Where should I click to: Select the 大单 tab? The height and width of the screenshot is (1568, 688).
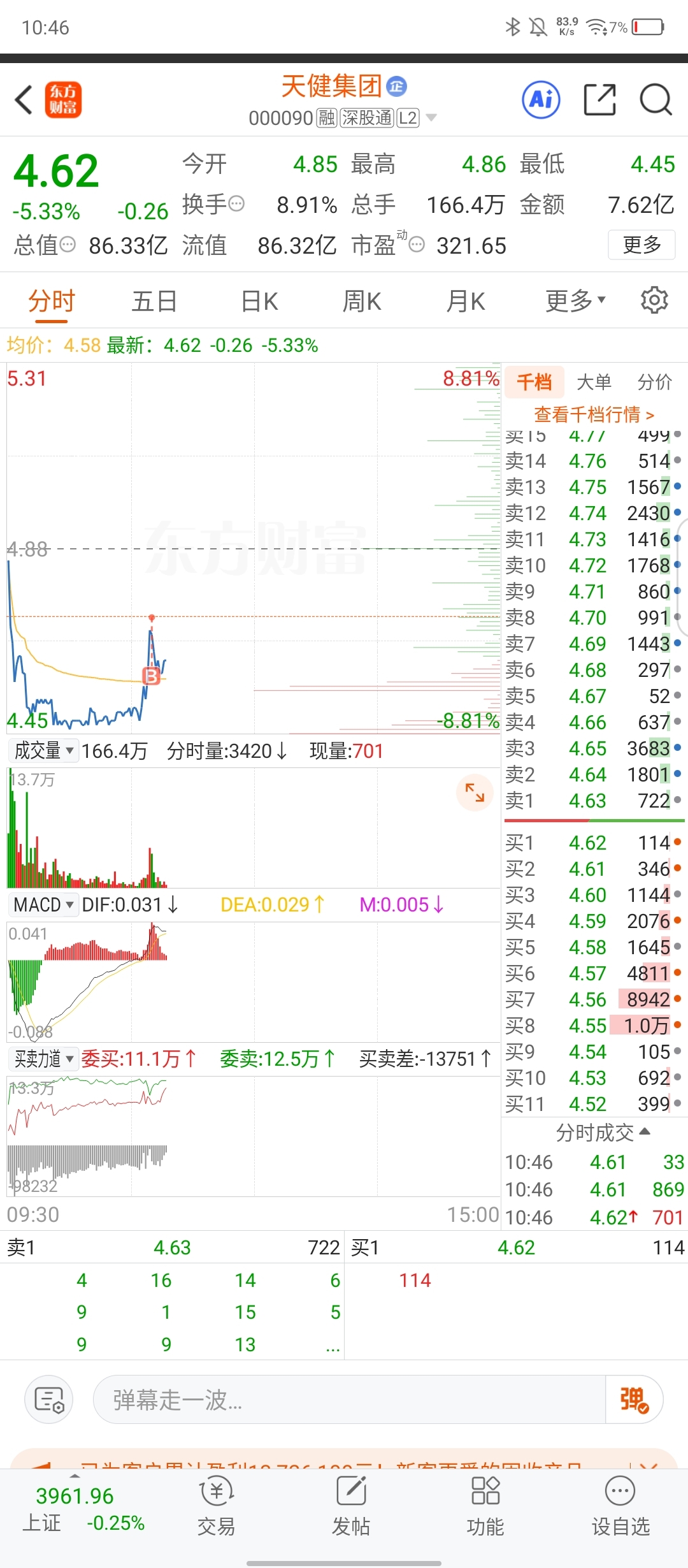[594, 382]
